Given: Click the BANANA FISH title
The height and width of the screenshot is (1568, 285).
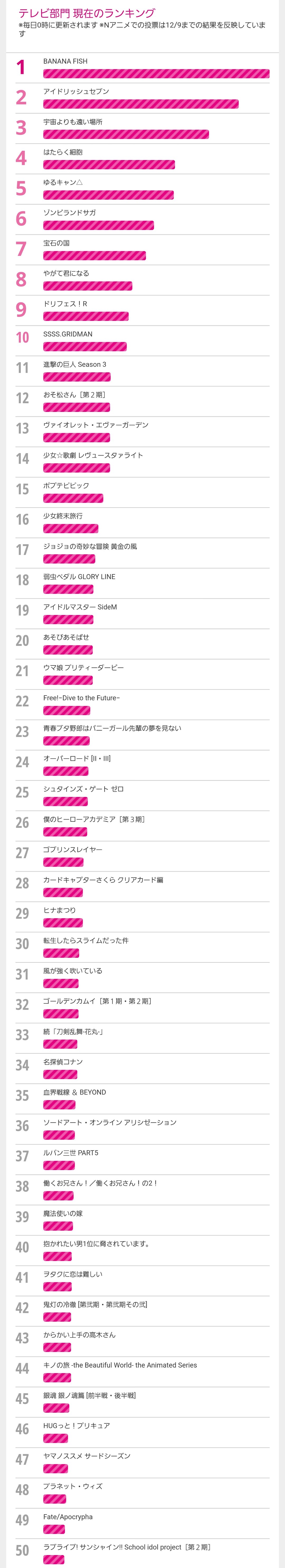Looking at the screenshot, I should (x=65, y=61).
